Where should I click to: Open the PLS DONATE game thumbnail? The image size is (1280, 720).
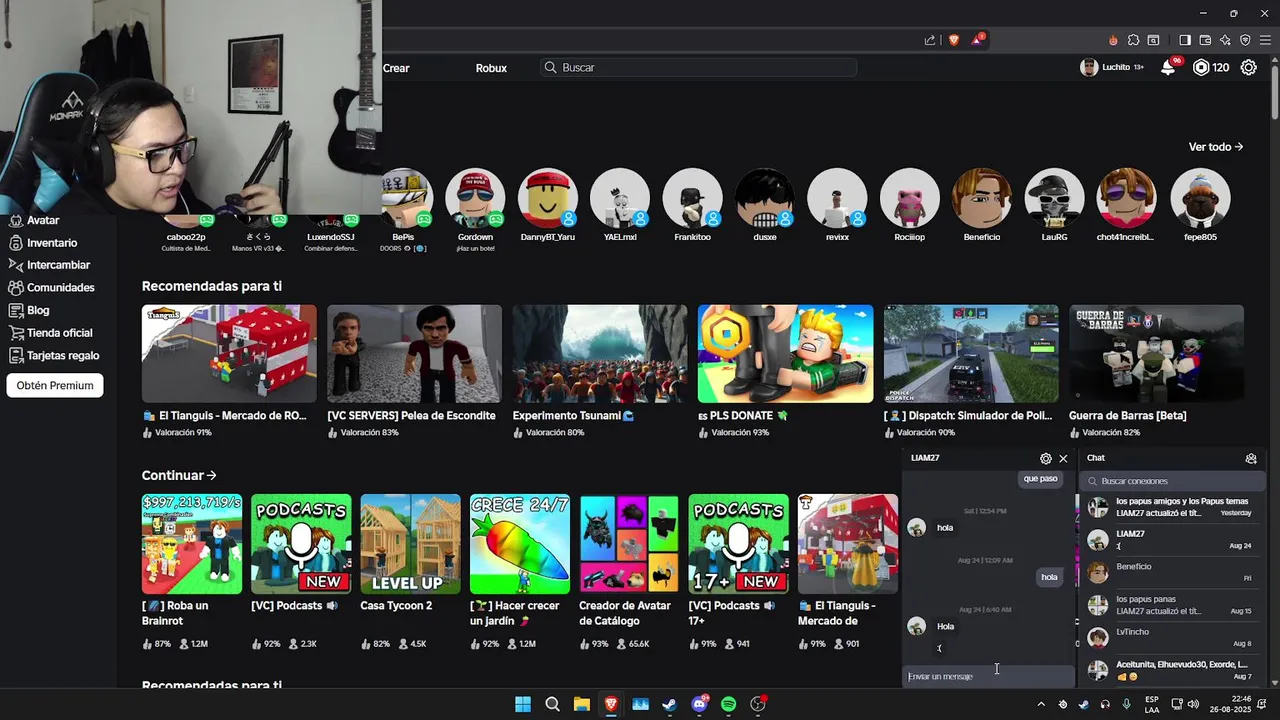coord(785,354)
